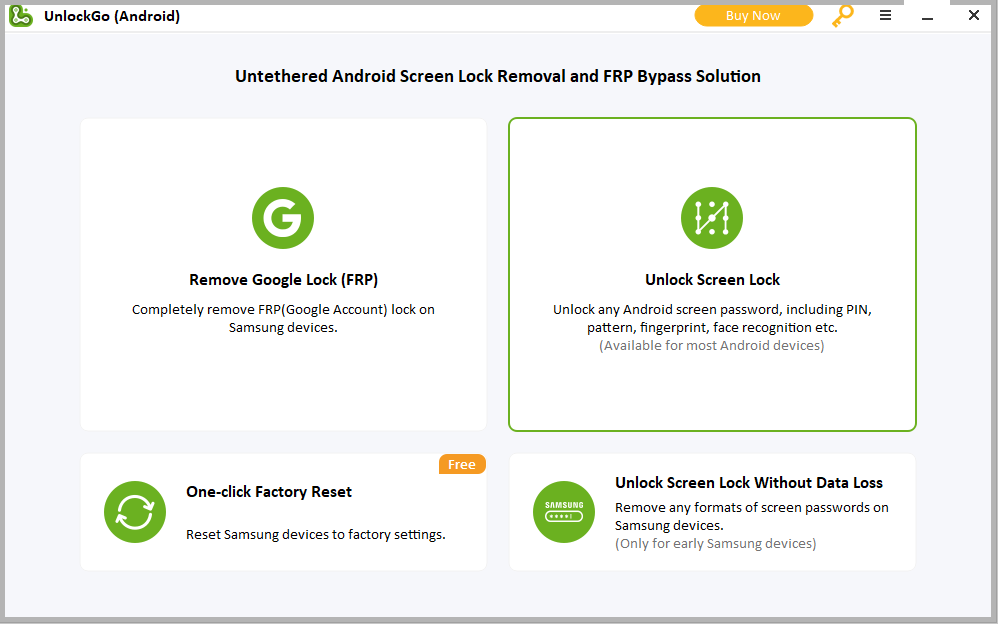Click the Untethered Android Screen Lock Removal heading
Screen dimensions: 998x624
[497, 76]
